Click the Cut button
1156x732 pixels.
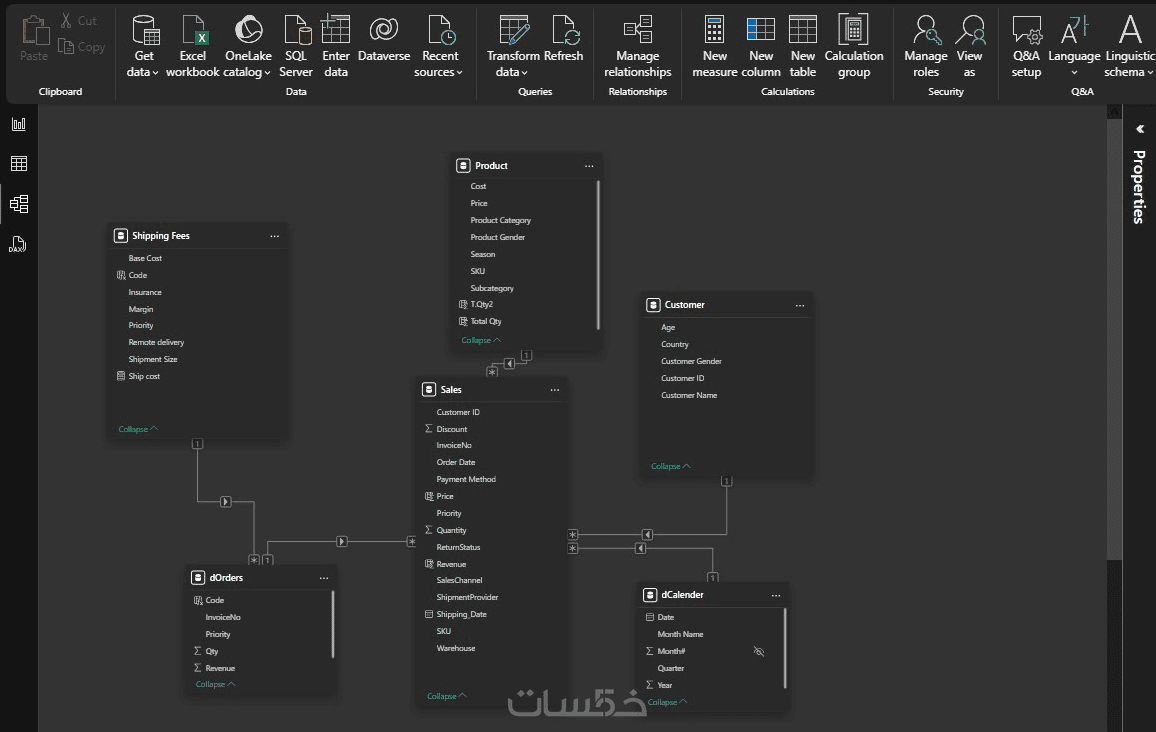[x=79, y=21]
